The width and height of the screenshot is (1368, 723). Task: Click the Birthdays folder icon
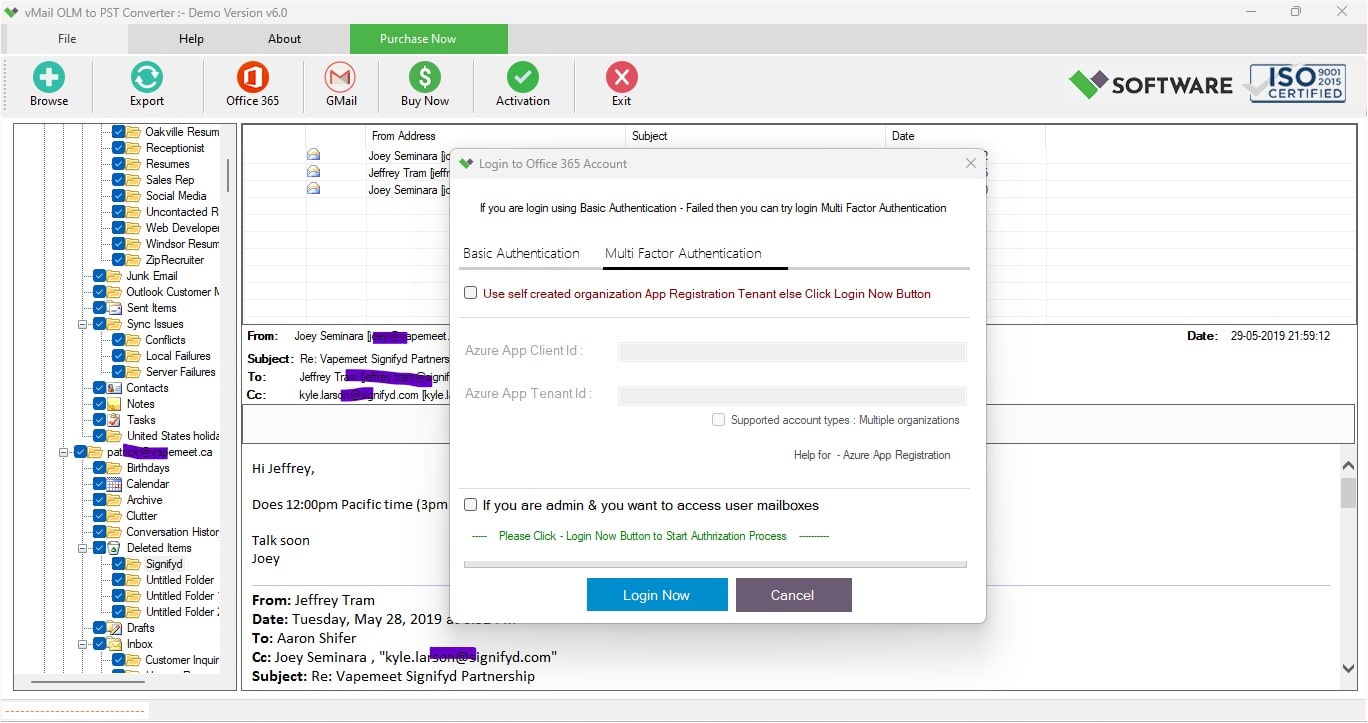pyautogui.click(x=114, y=468)
